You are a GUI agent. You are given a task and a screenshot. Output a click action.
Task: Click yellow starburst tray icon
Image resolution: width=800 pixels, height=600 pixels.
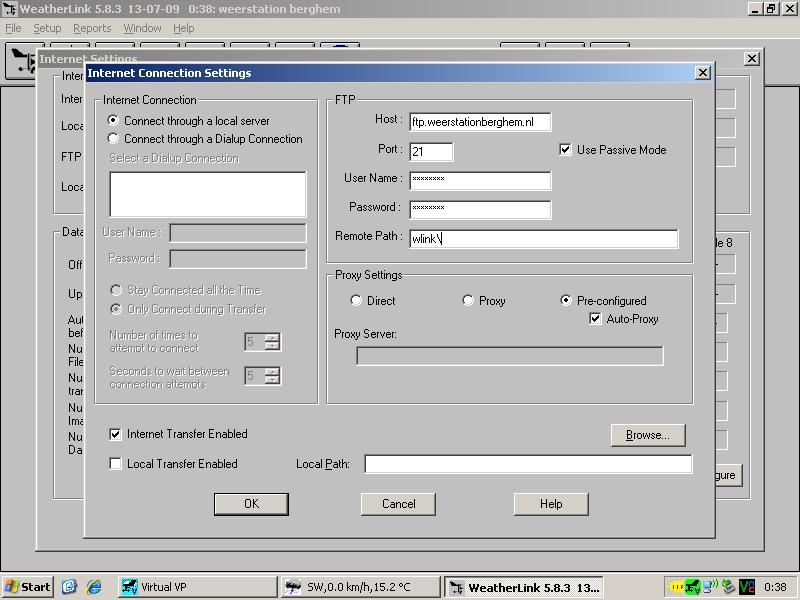[676, 587]
